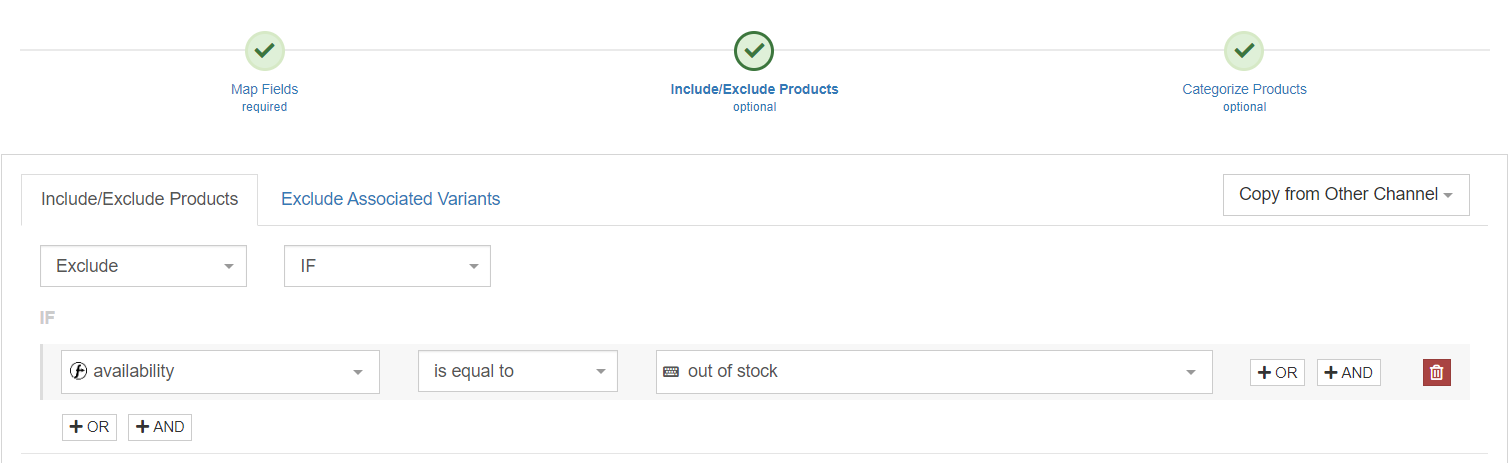The width and height of the screenshot is (1512, 463).
Task: Open the Categorize Products step link
Action: pyautogui.click(x=1244, y=89)
